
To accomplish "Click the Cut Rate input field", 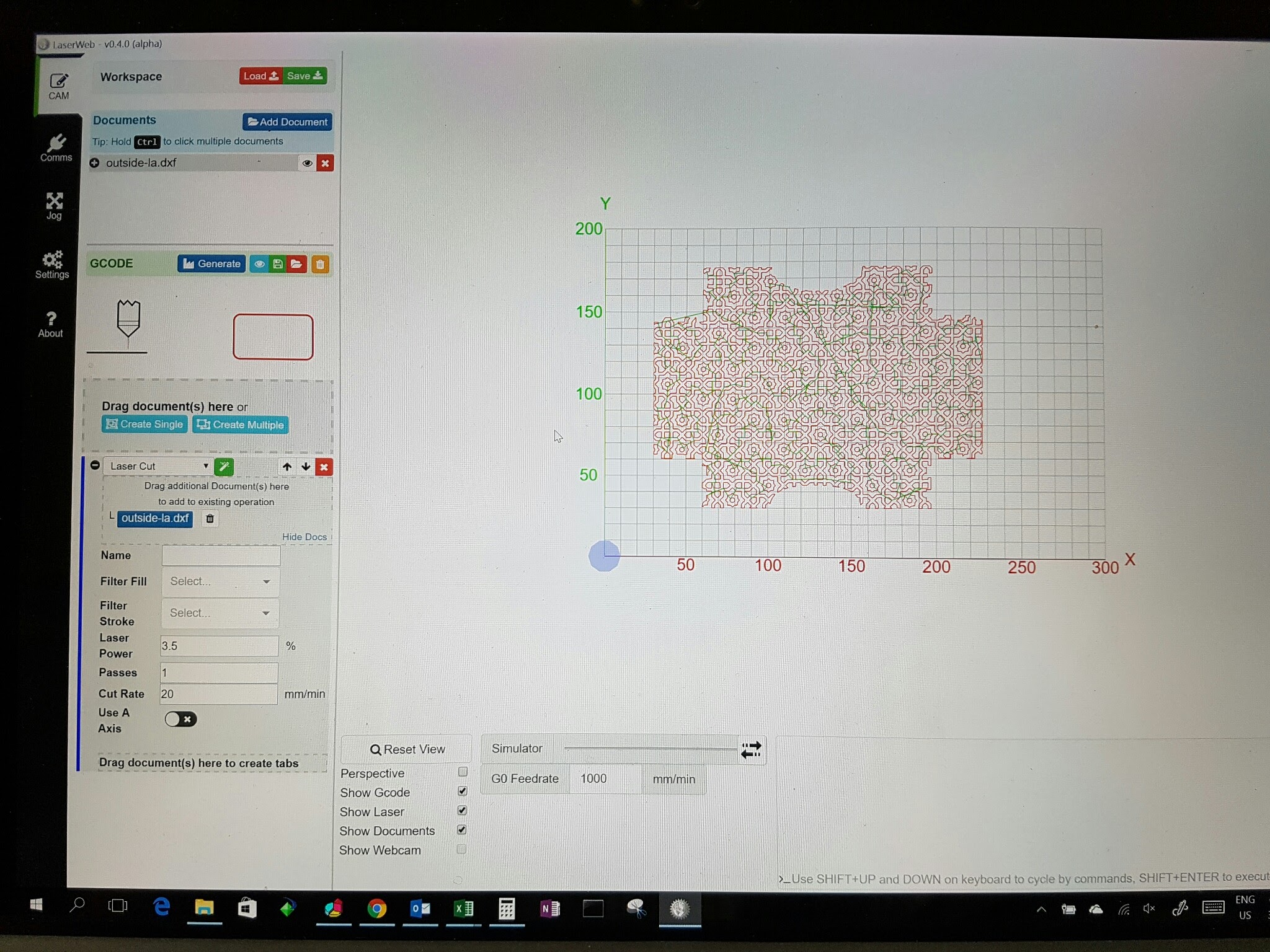I will click(x=218, y=694).
